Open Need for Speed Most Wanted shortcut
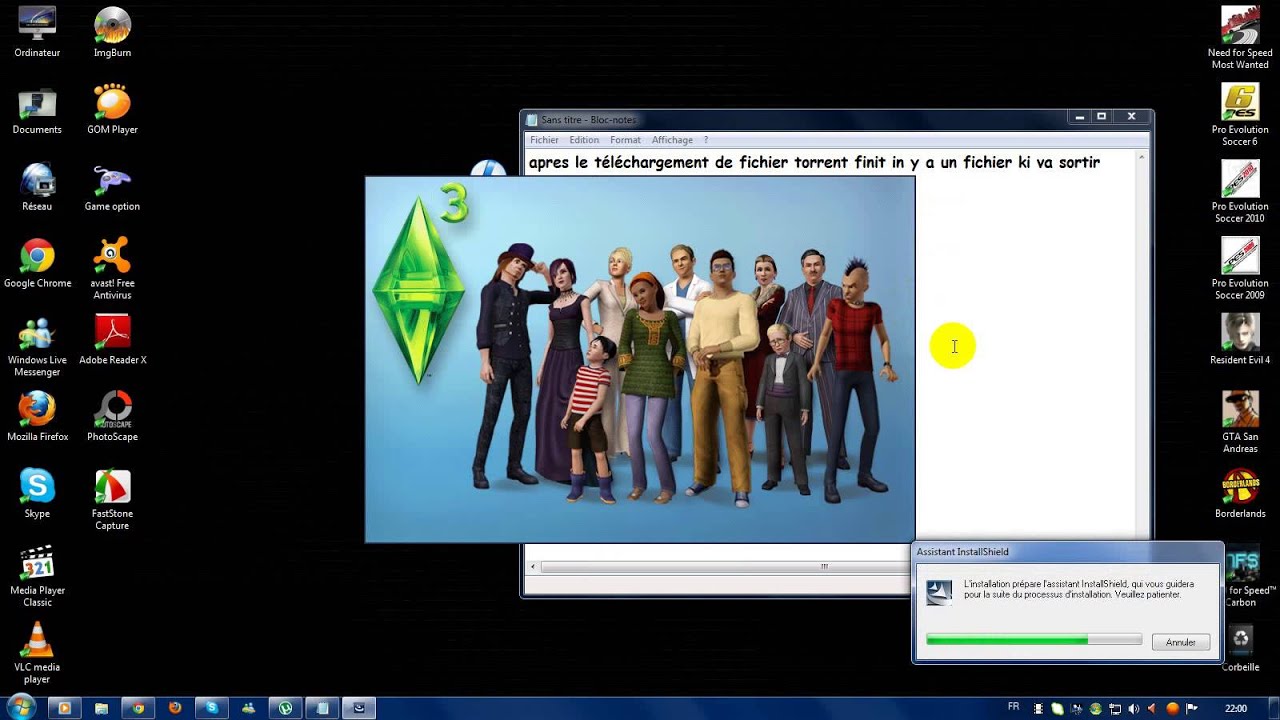The height and width of the screenshot is (720, 1280). click(x=1240, y=38)
